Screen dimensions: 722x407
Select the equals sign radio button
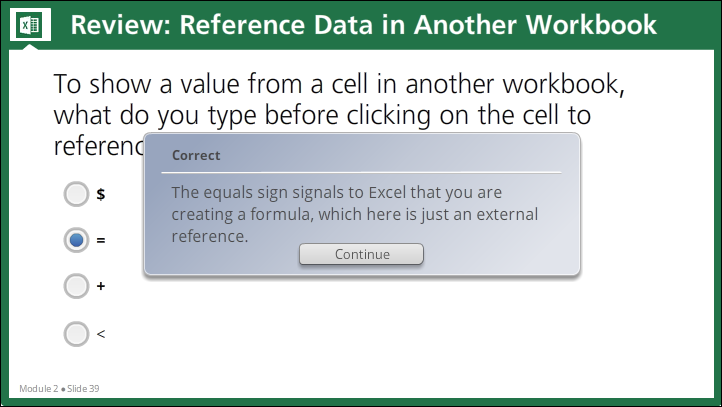(76, 240)
